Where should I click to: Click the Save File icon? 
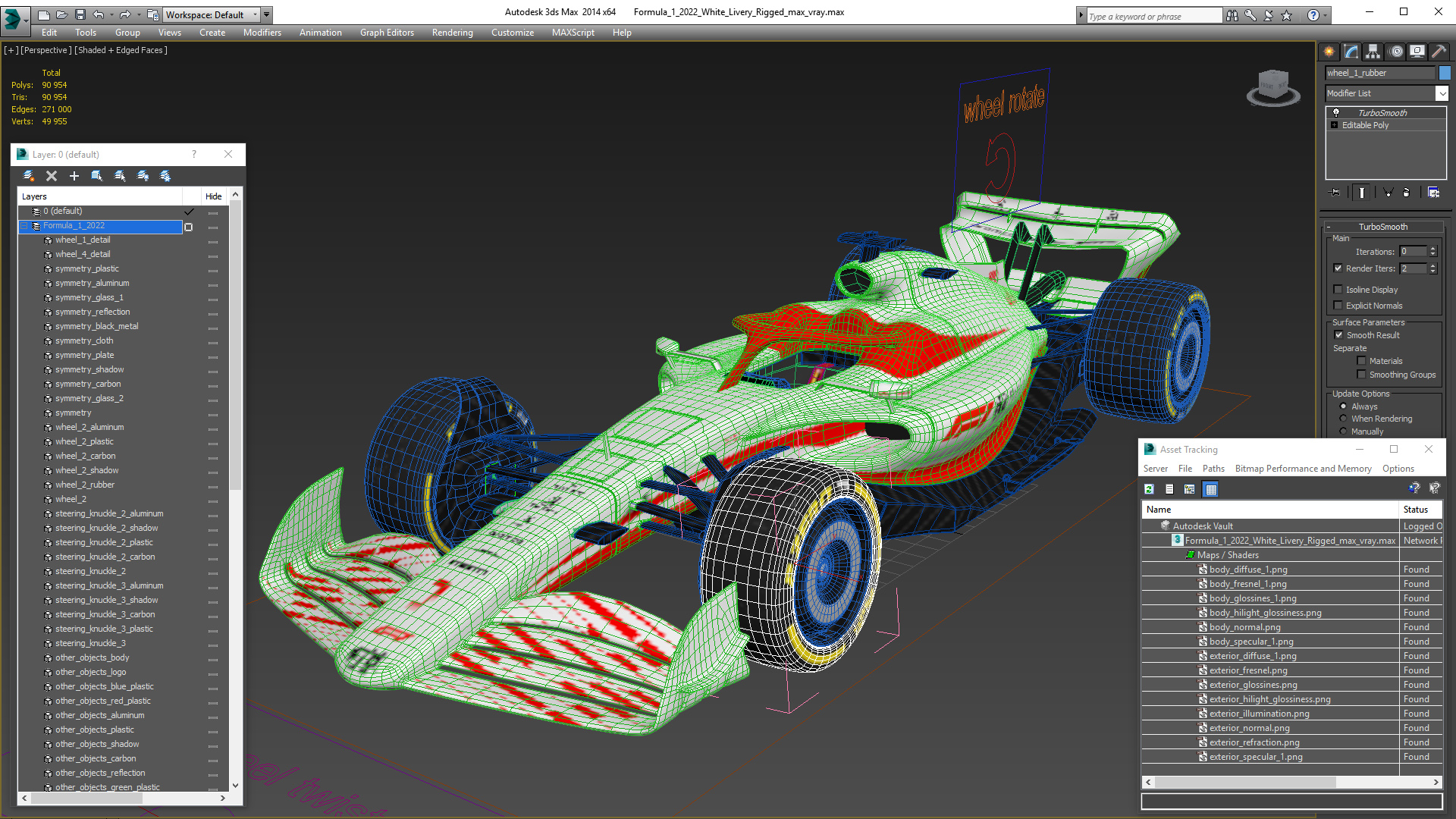pos(80,14)
